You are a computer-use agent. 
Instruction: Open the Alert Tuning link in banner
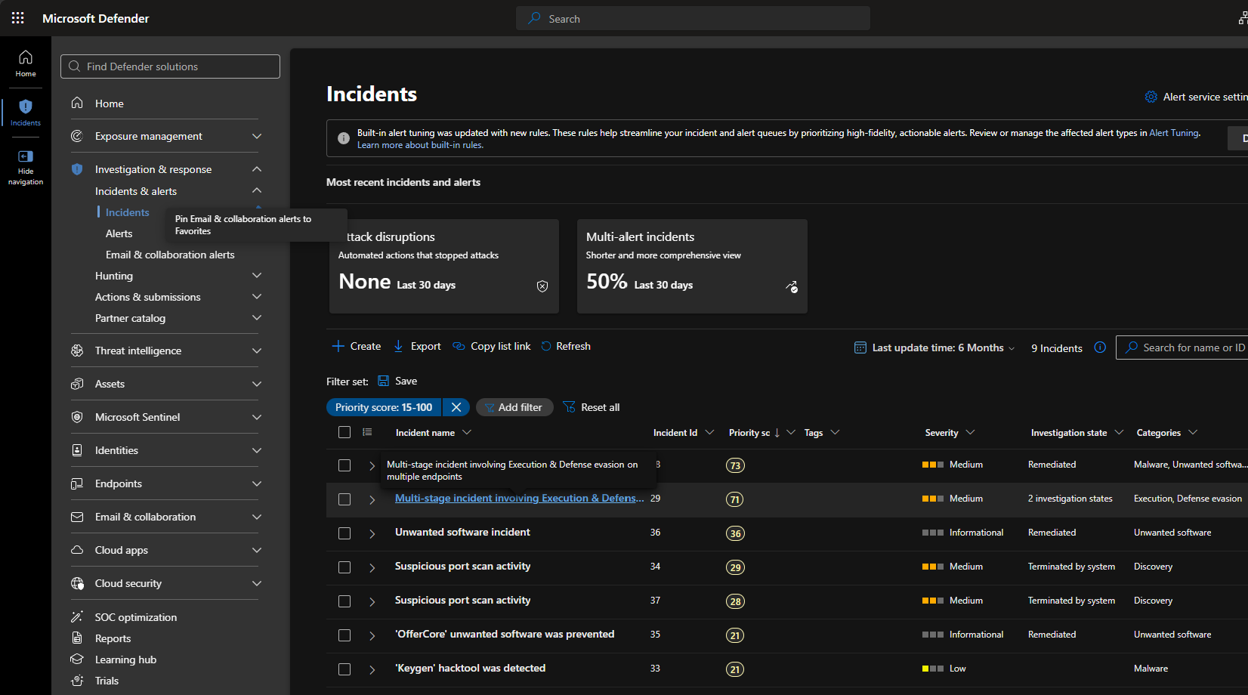(x=1174, y=133)
